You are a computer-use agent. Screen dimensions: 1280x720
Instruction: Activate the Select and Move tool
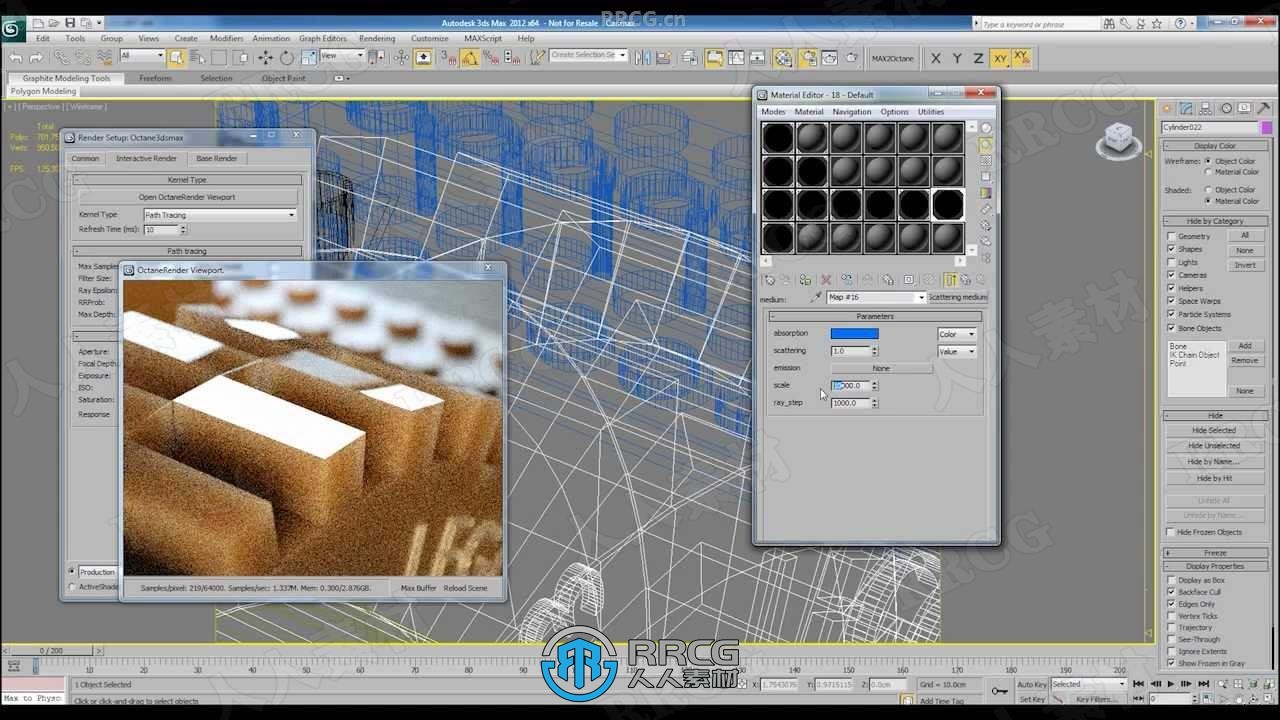pos(266,58)
